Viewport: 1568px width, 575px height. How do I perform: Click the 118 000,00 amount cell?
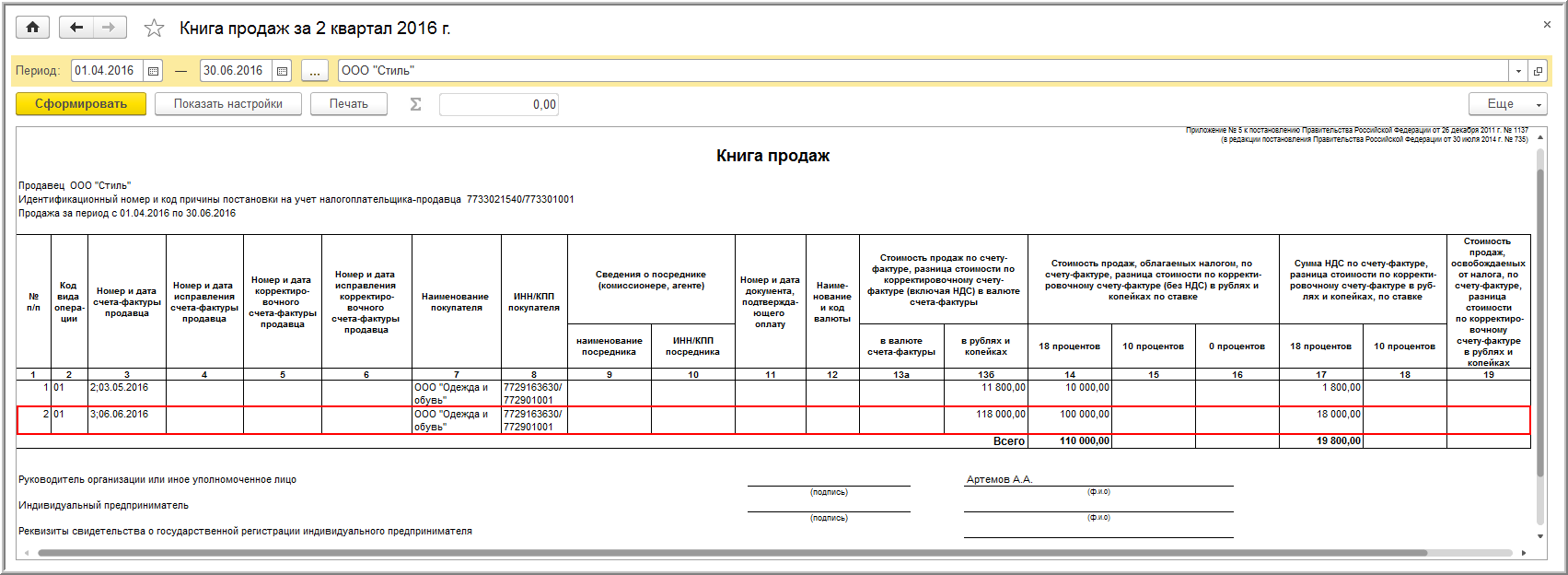tap(986, 420)
